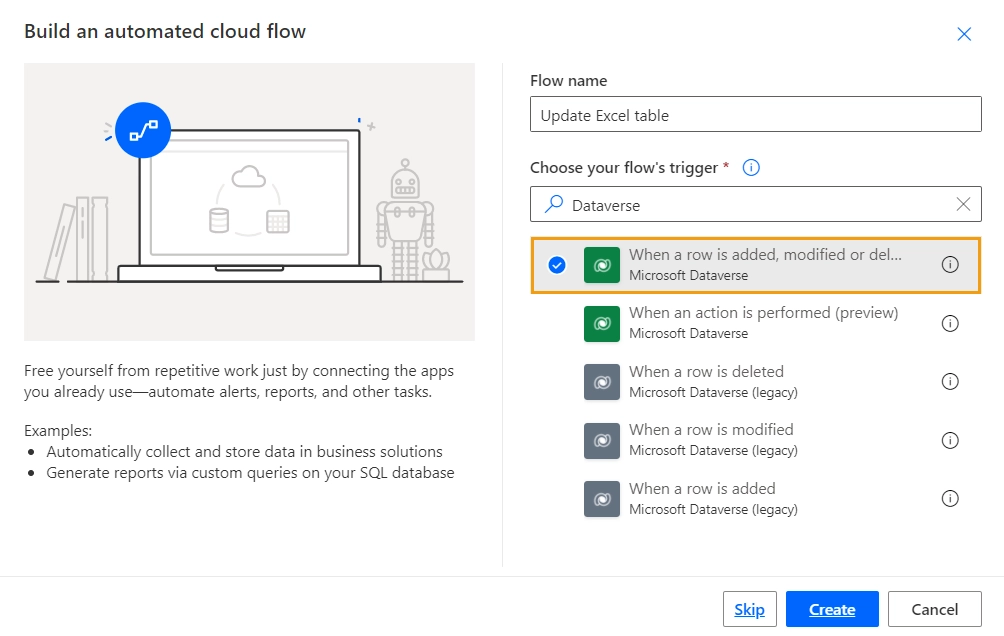Show info for When a row is added
This screenshot has height=636, width=1004.
click(x=950, y=498)
